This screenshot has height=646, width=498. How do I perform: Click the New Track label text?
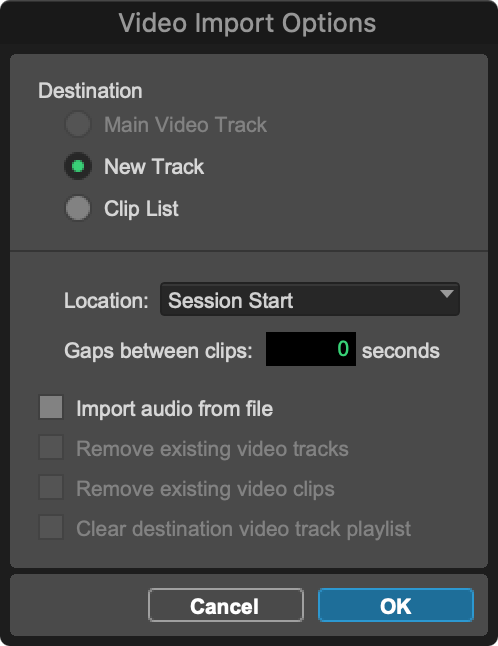point(154,167)
